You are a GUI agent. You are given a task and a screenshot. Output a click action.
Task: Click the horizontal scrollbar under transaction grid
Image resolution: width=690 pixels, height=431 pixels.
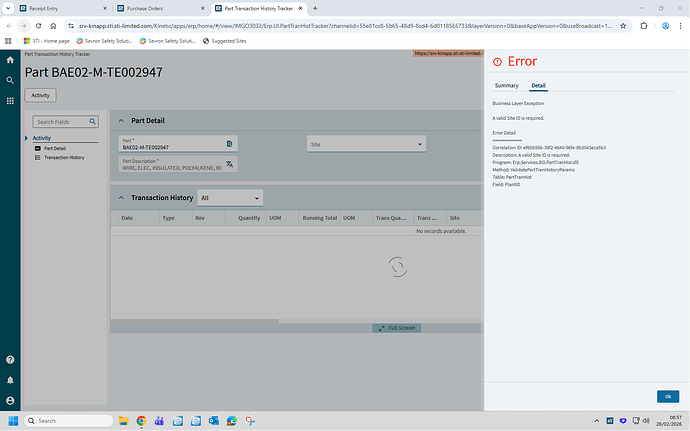[x=194, y=321]
